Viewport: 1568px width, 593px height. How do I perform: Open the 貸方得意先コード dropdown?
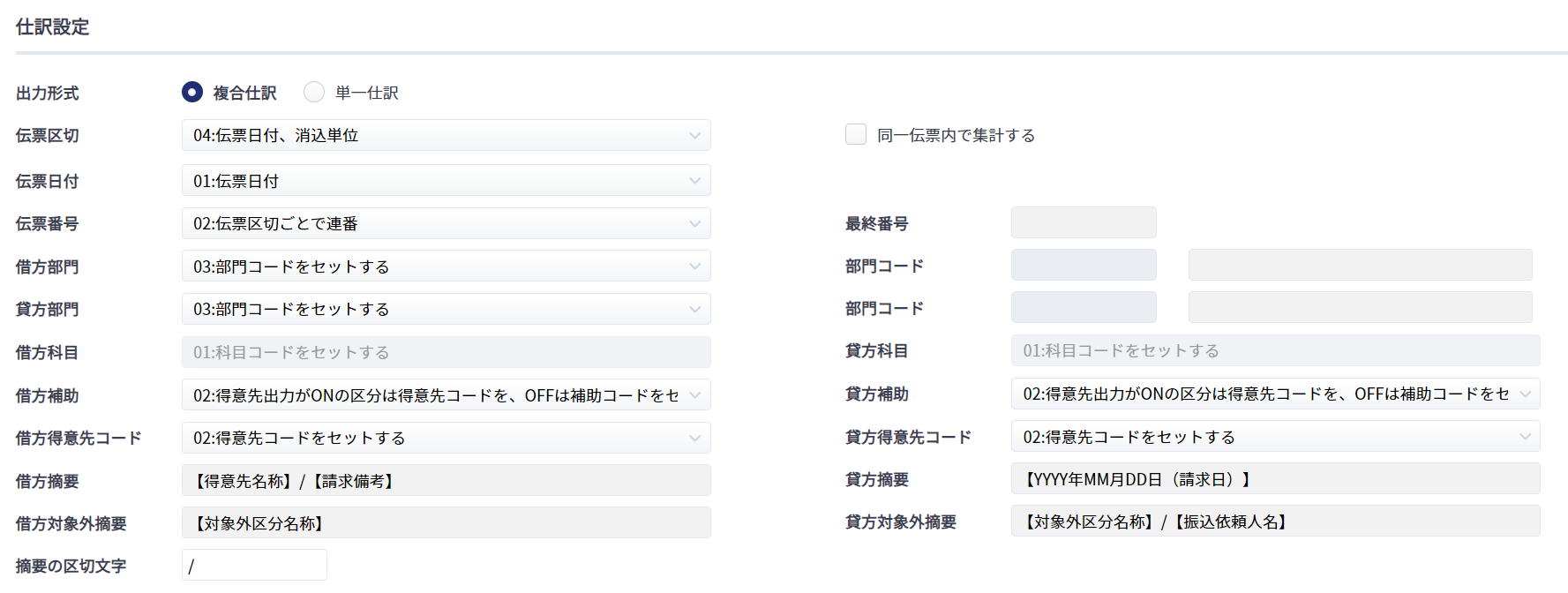tap(1275, 437)
